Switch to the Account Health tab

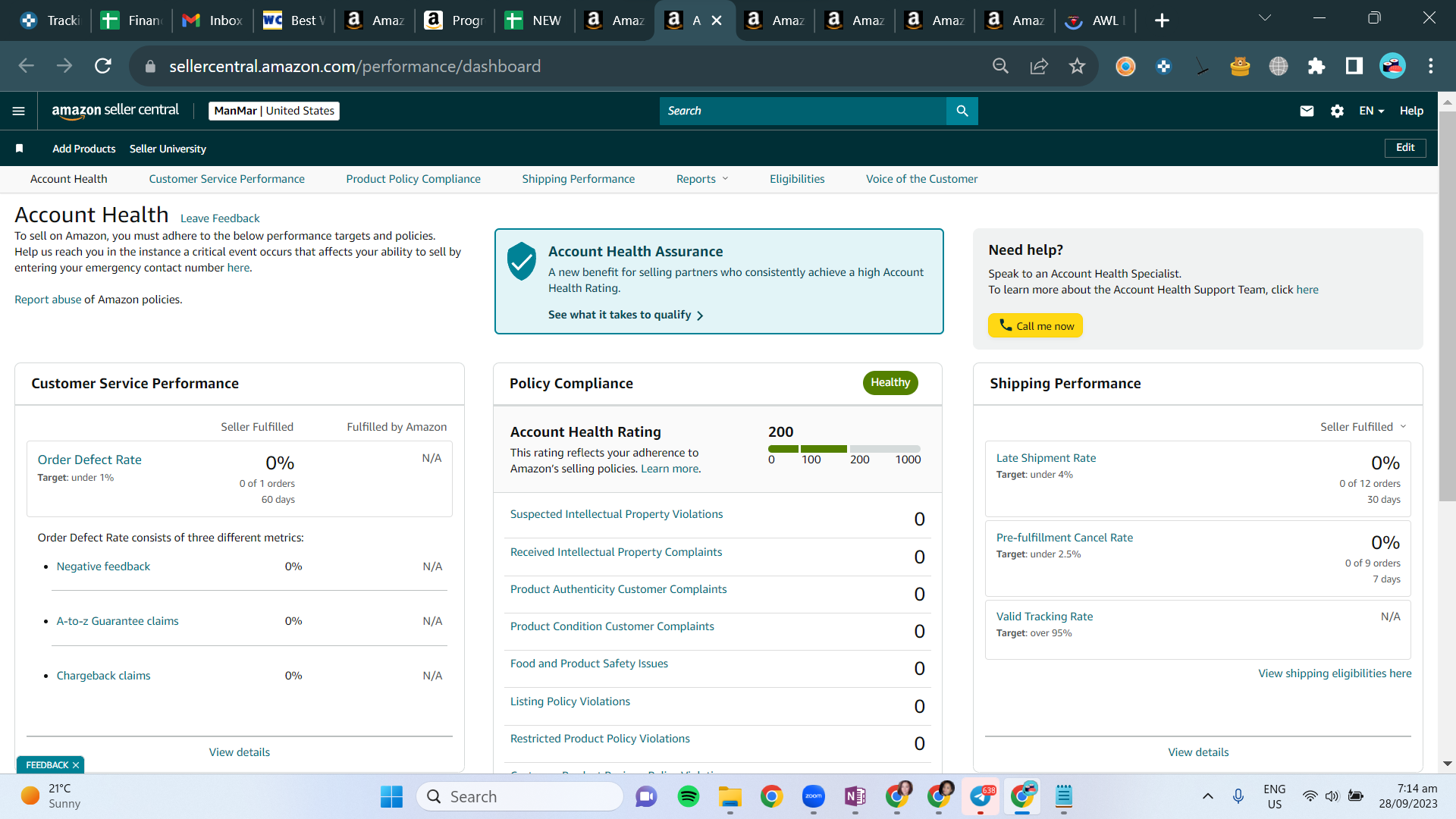click(x=69, y=179)
